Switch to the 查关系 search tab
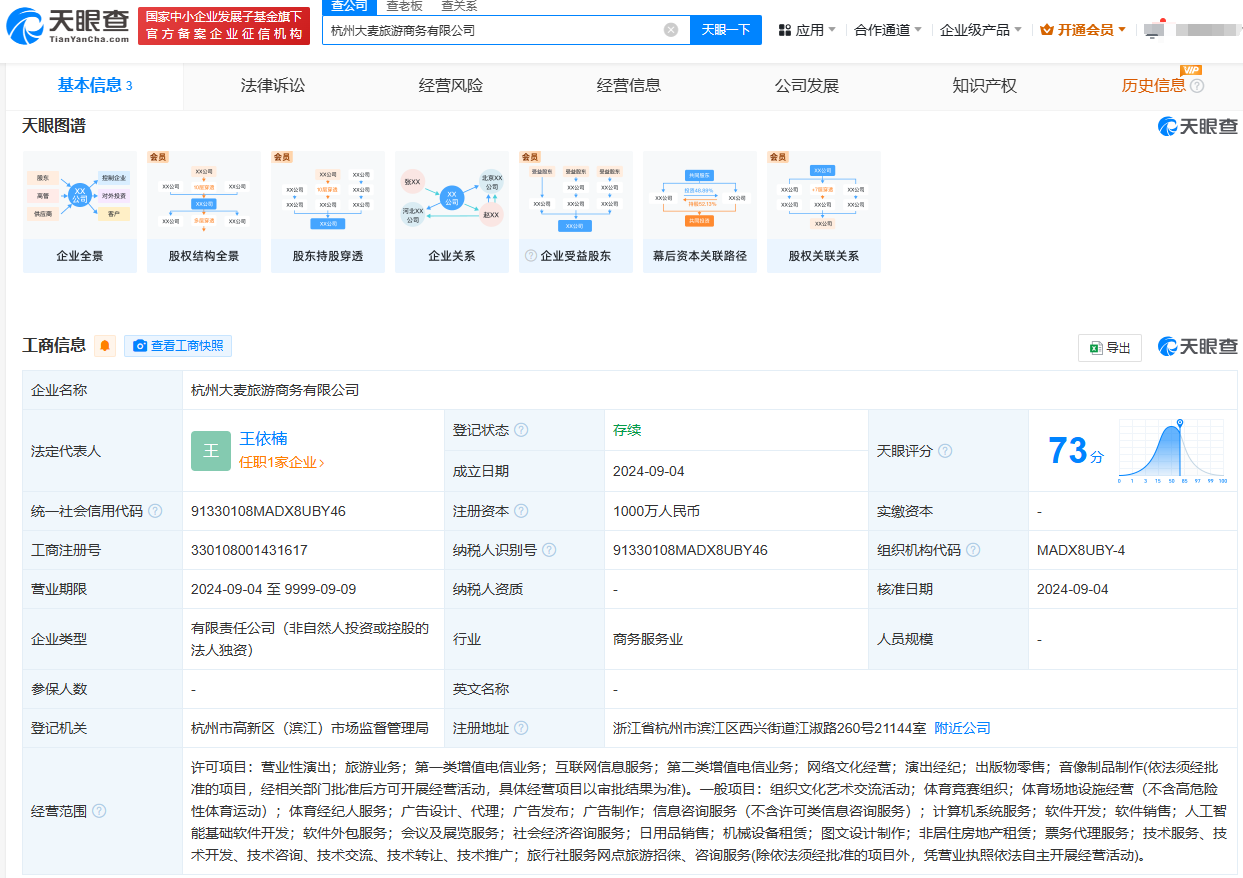Viewport: 1243px width, 878px height. point(459,6)
